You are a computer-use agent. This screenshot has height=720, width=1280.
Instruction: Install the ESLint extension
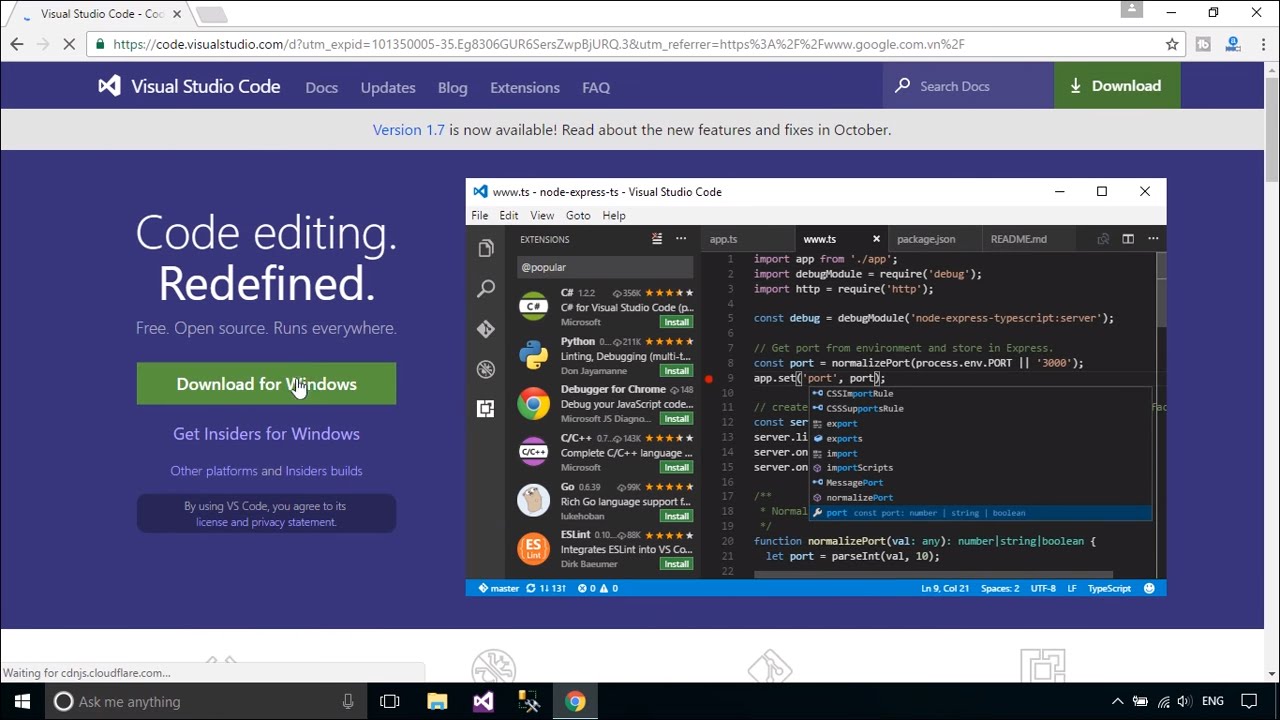677,564
